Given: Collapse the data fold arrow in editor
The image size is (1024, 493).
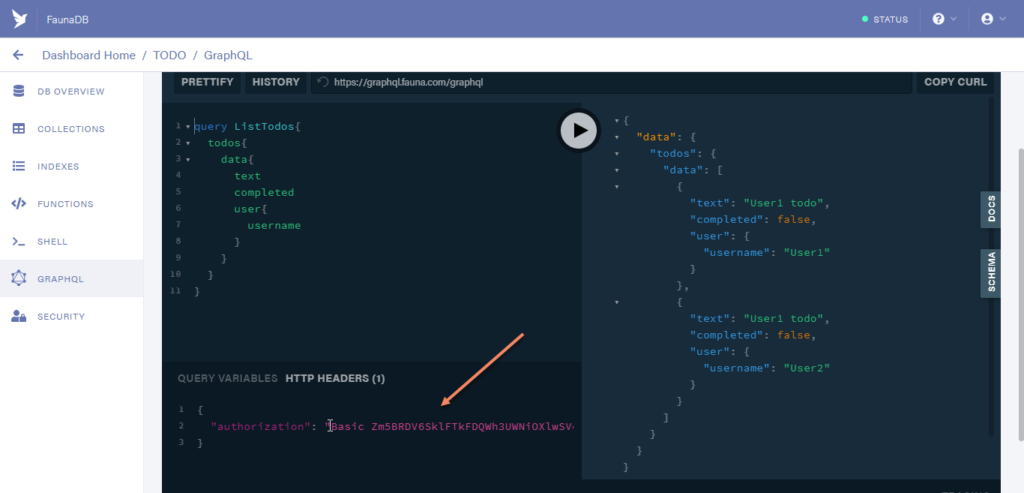Looking at the screenshot, I should 188,159.
